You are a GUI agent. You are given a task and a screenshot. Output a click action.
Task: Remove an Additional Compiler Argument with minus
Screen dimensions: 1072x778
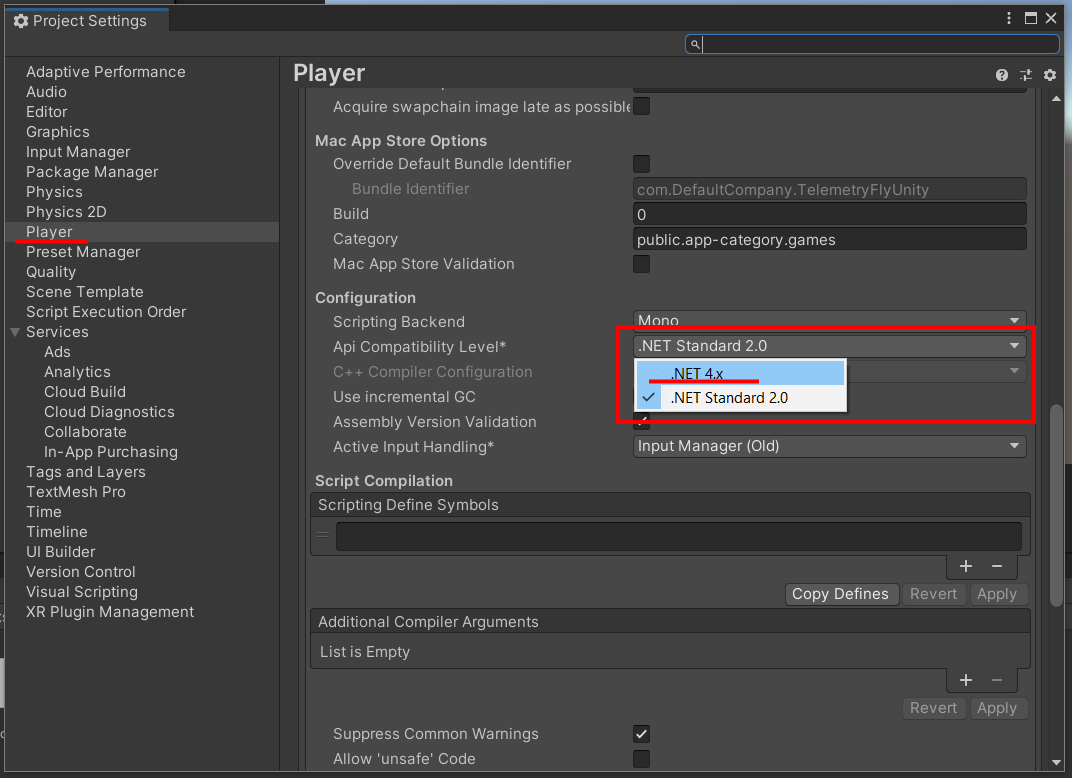(997, 680)
